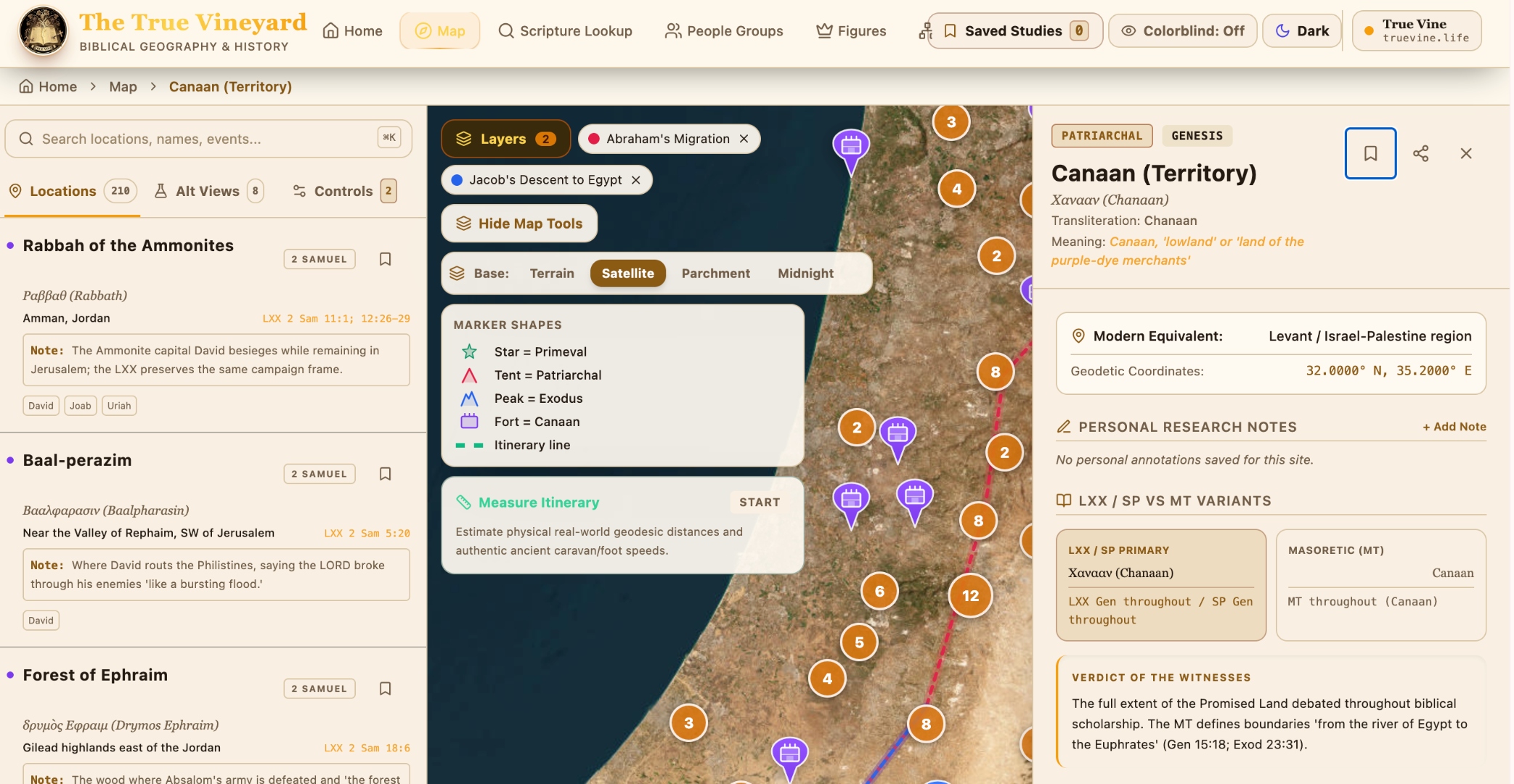Click the Tent Patriarchal legend icon
Image resolution: width=1514 pixels, height=784 pixels.
pyautogui.click(x=470, y=375)
